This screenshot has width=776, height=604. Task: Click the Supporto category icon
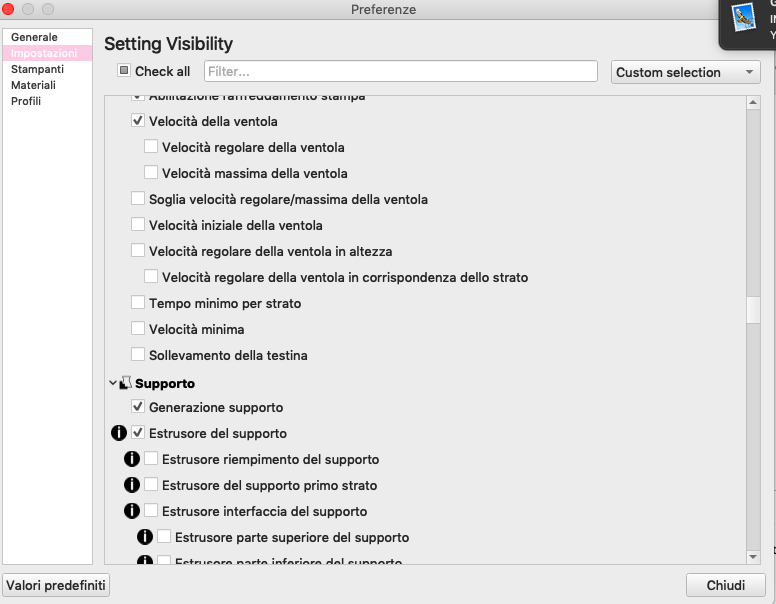click(126, 383)
